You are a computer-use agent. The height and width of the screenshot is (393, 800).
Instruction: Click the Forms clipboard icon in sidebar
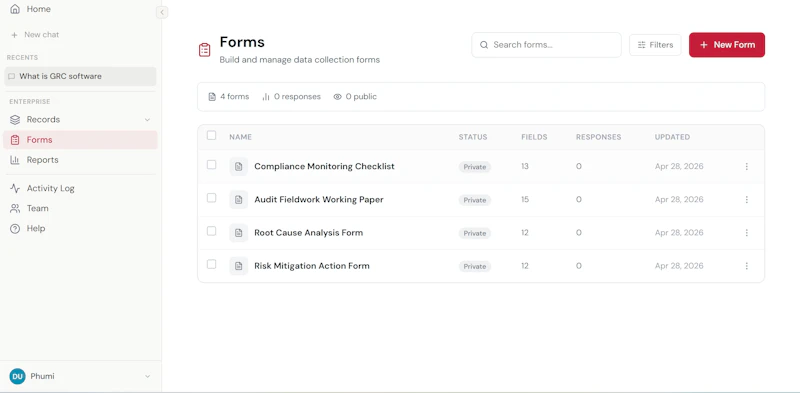tap(15, 140)
